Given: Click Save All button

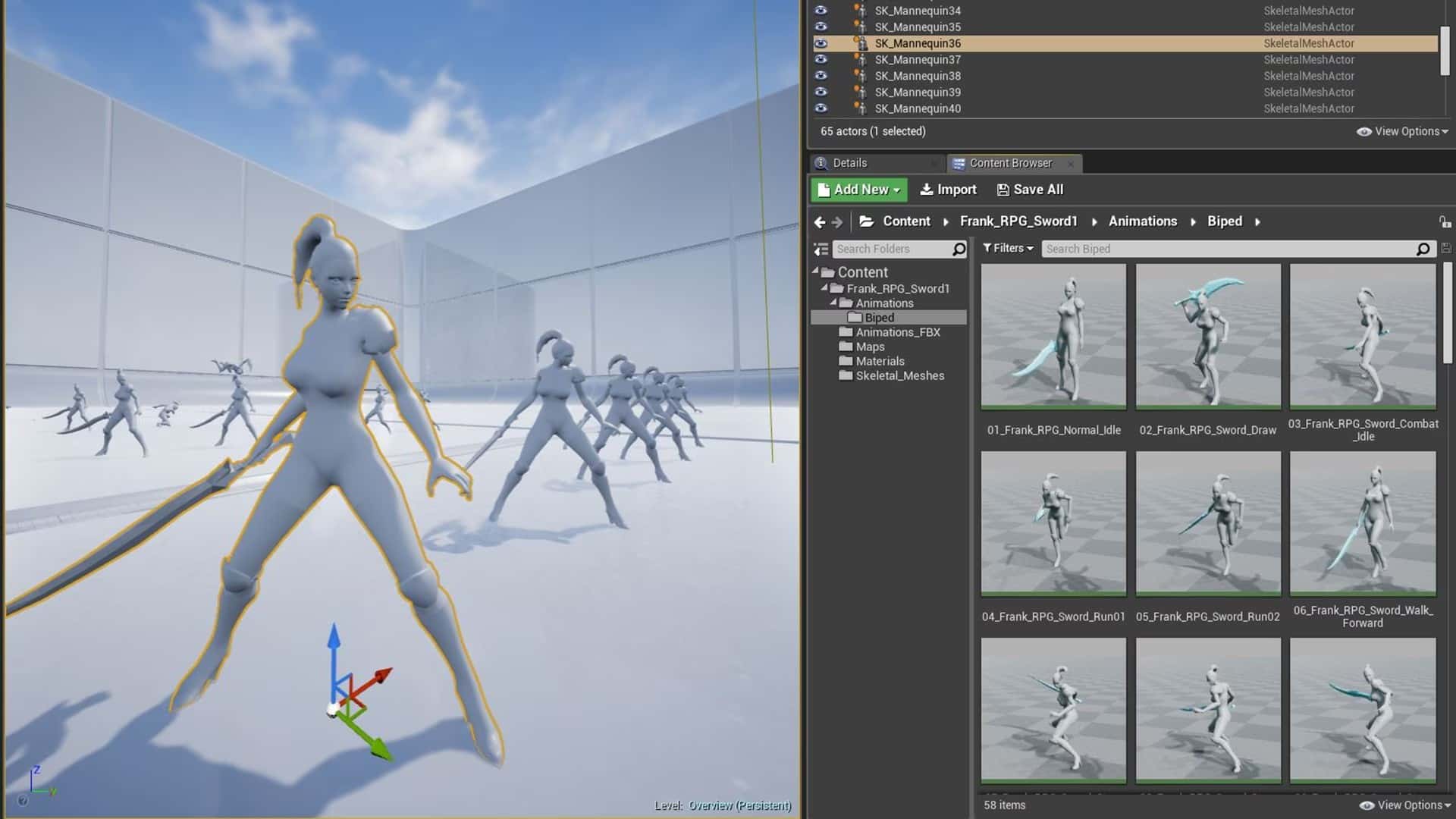Looking at the screenshot, I should (1030, 190).
